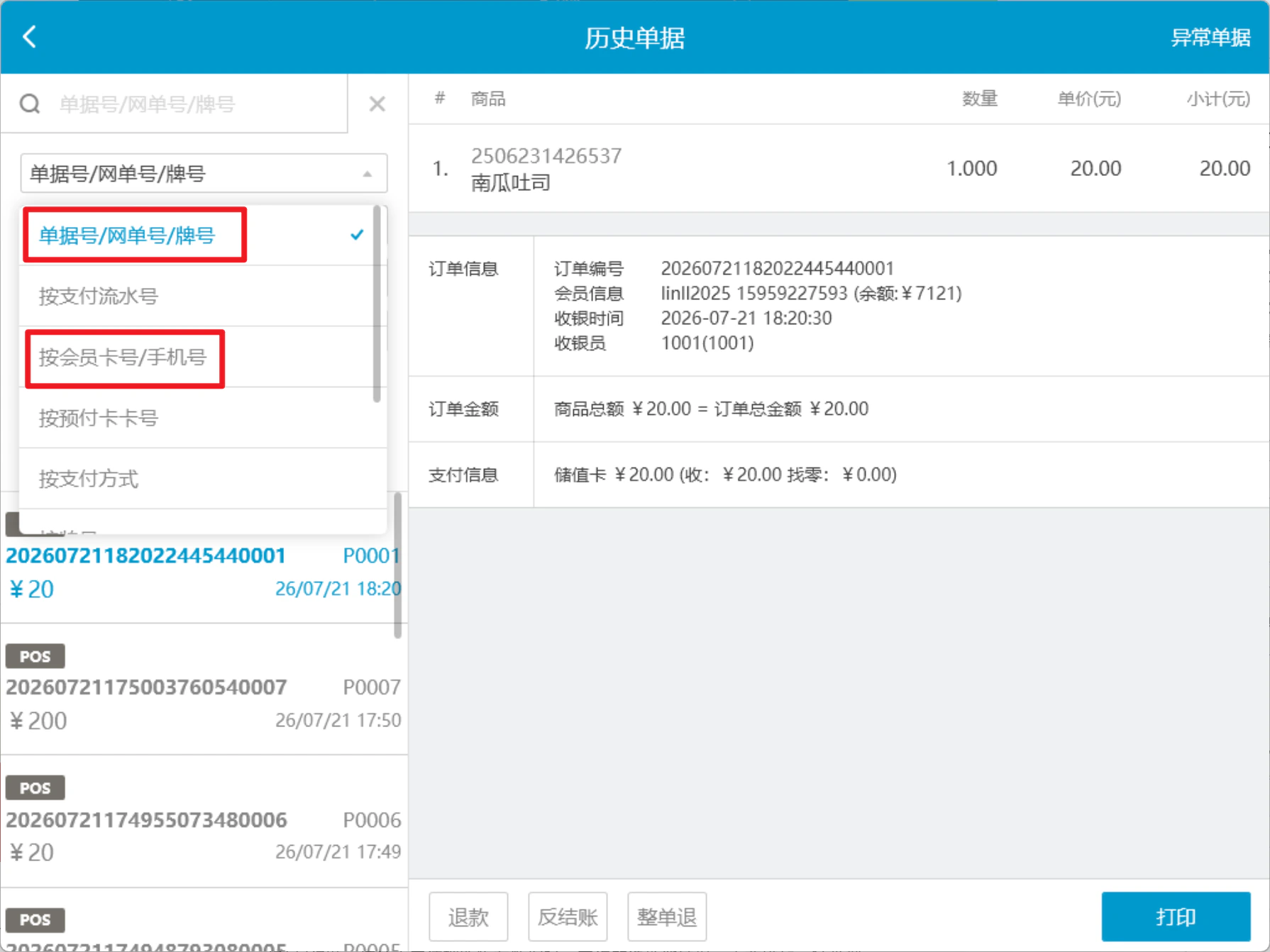Click the 反结账 button
Image resolution: width=1270 pixels, height=952 pixels.
(568, 917)
